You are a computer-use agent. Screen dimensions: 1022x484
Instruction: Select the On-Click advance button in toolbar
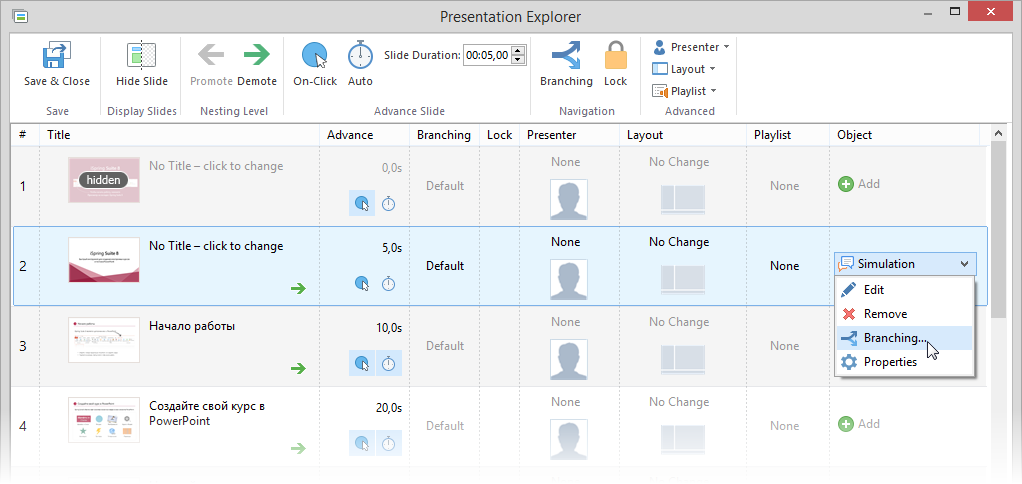click(x=315, y=55)
